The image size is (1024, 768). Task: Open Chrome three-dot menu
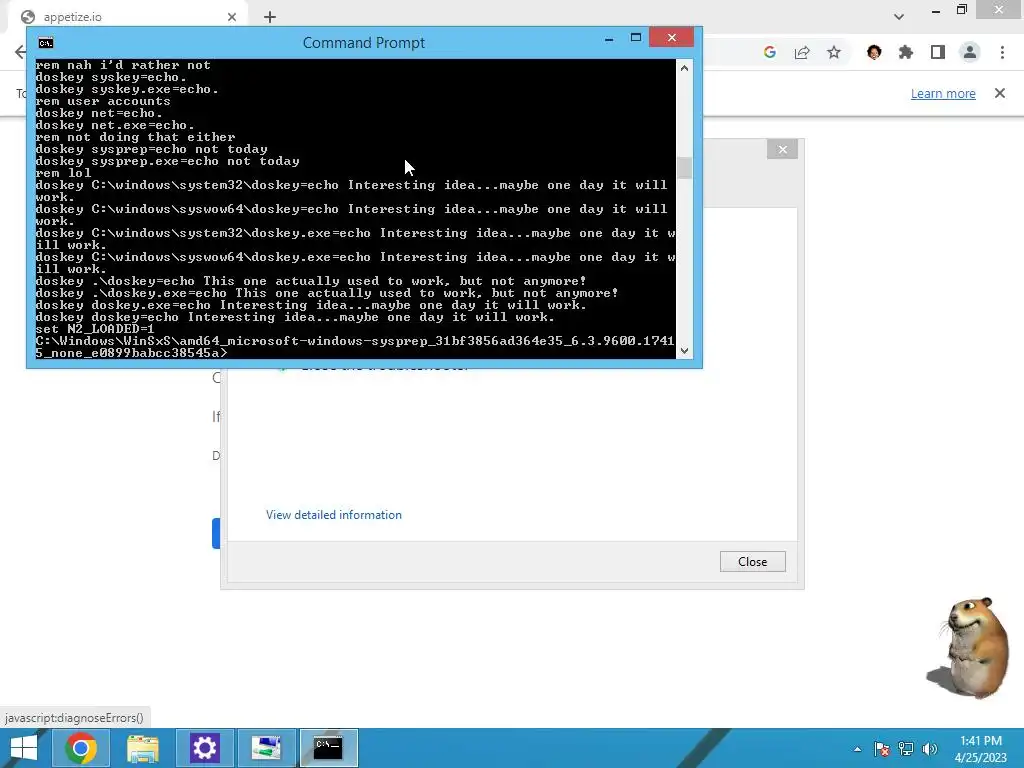[1002, 52]
